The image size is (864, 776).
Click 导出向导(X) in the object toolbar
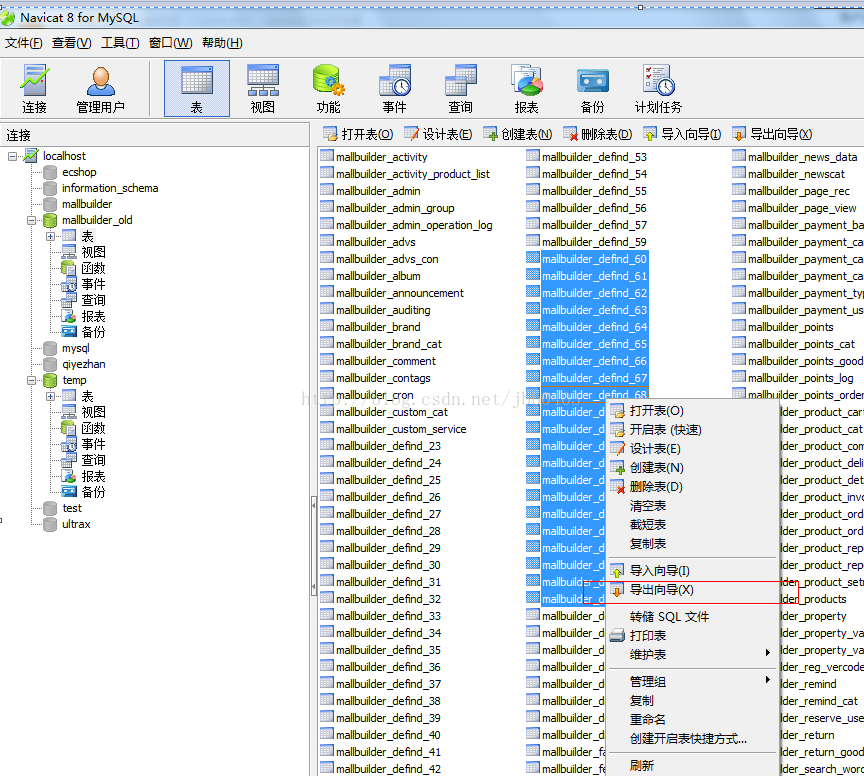pyautogui.click(x=772, y=134)
